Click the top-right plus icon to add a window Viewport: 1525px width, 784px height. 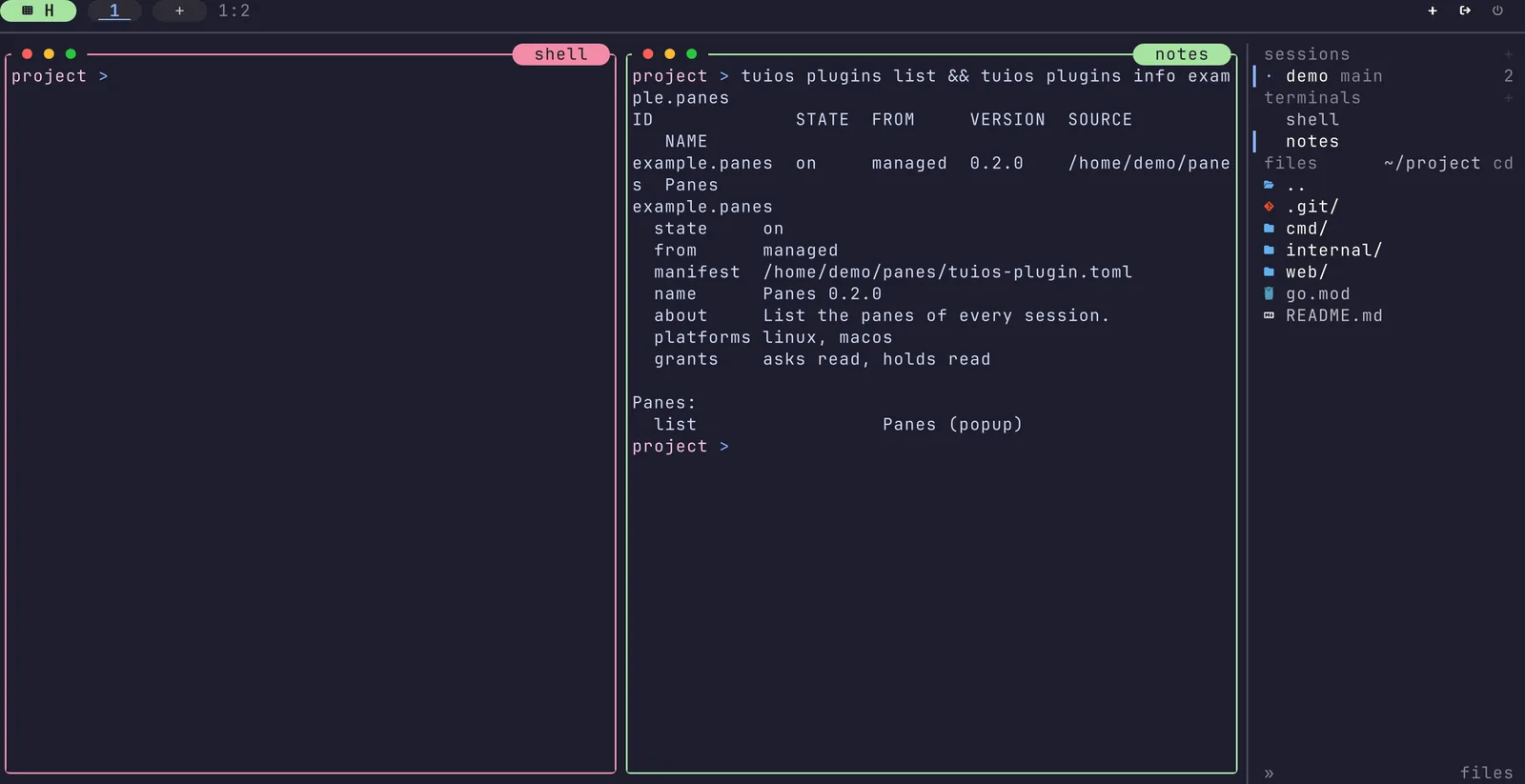pos(1433,10)
